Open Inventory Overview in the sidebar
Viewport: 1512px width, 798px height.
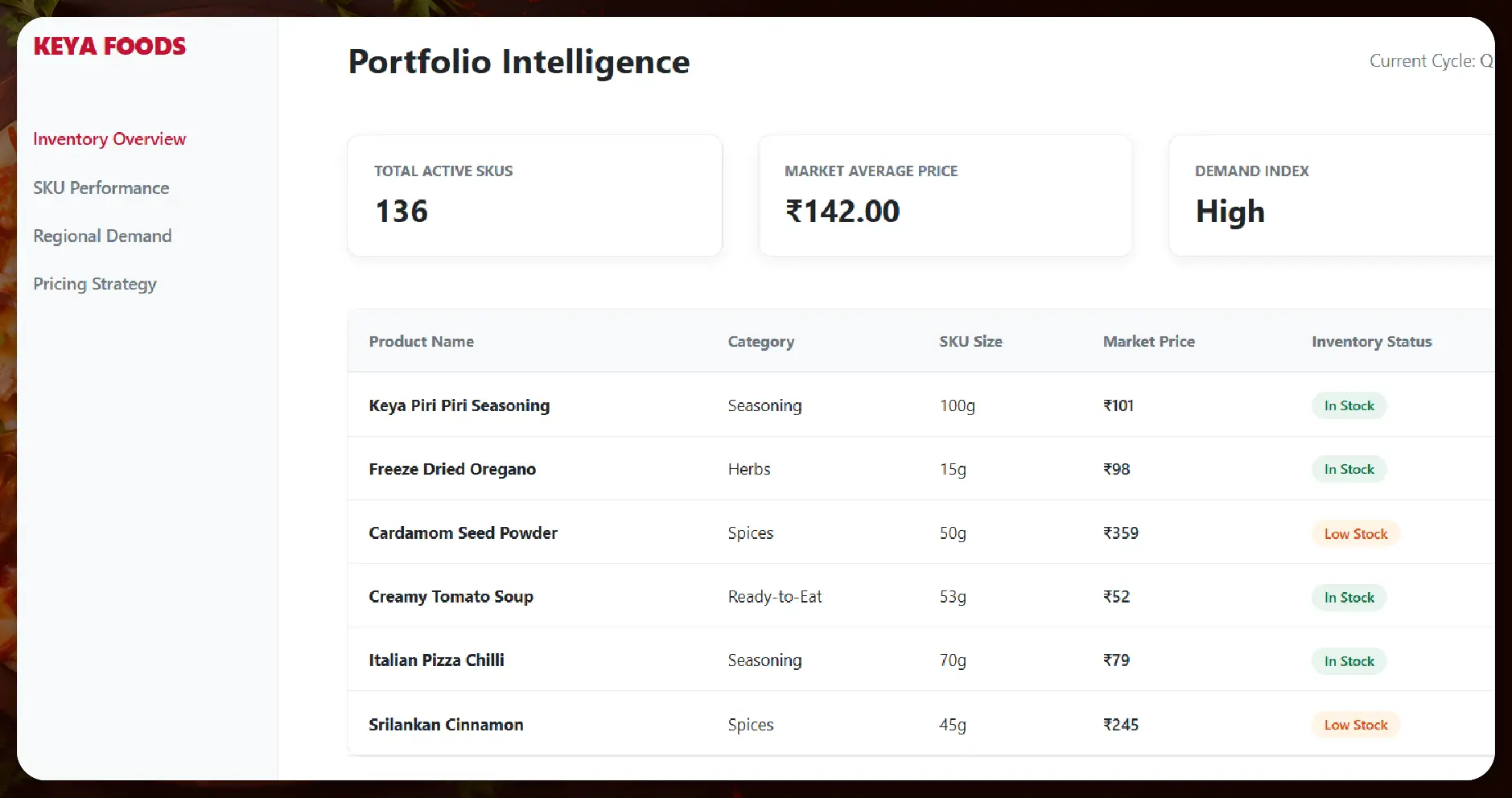(109, 139)
